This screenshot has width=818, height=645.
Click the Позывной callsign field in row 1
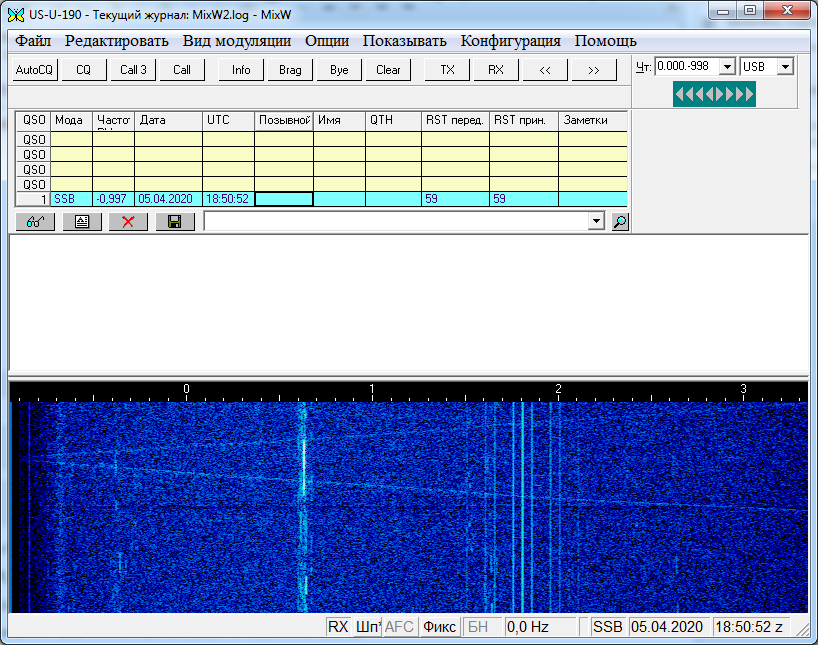coord(284,199)
